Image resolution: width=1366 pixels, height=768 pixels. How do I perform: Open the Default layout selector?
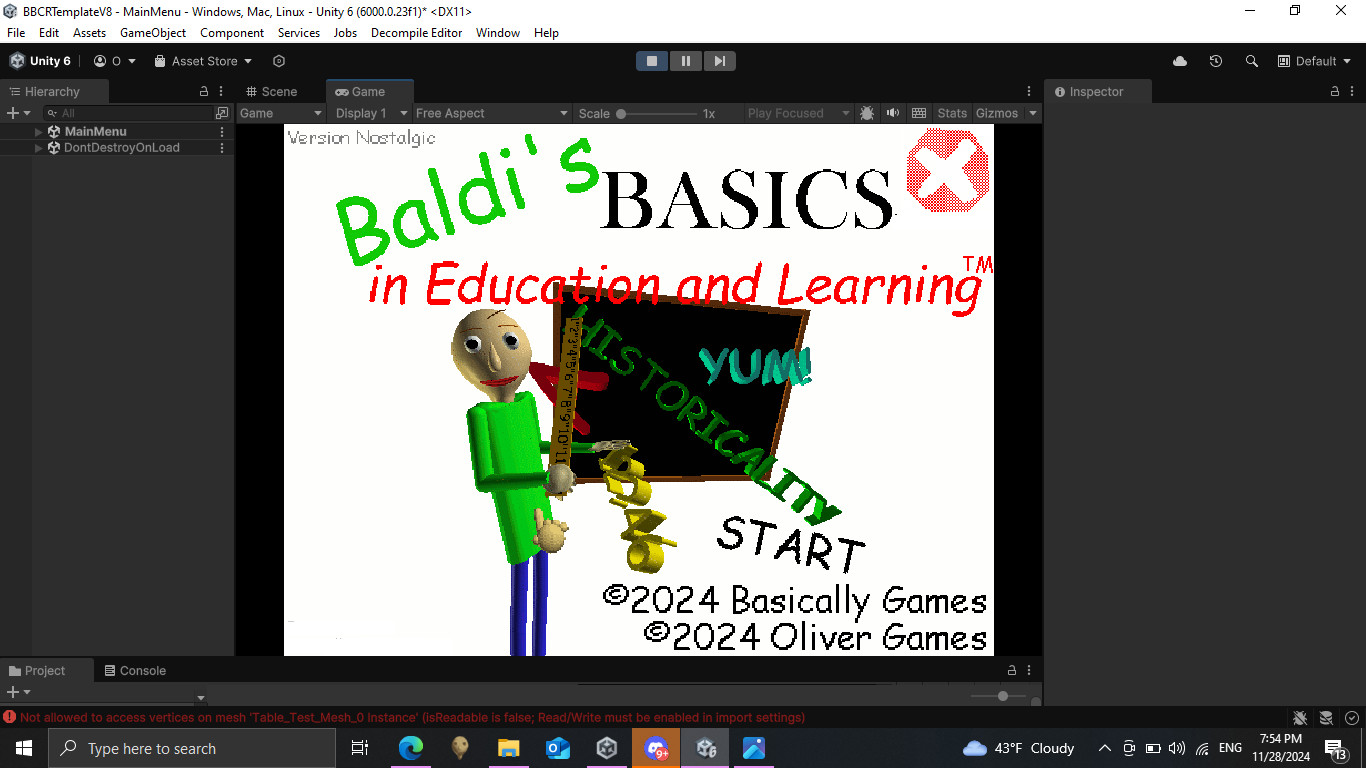pyautogui.click(x=1313, y=61)
